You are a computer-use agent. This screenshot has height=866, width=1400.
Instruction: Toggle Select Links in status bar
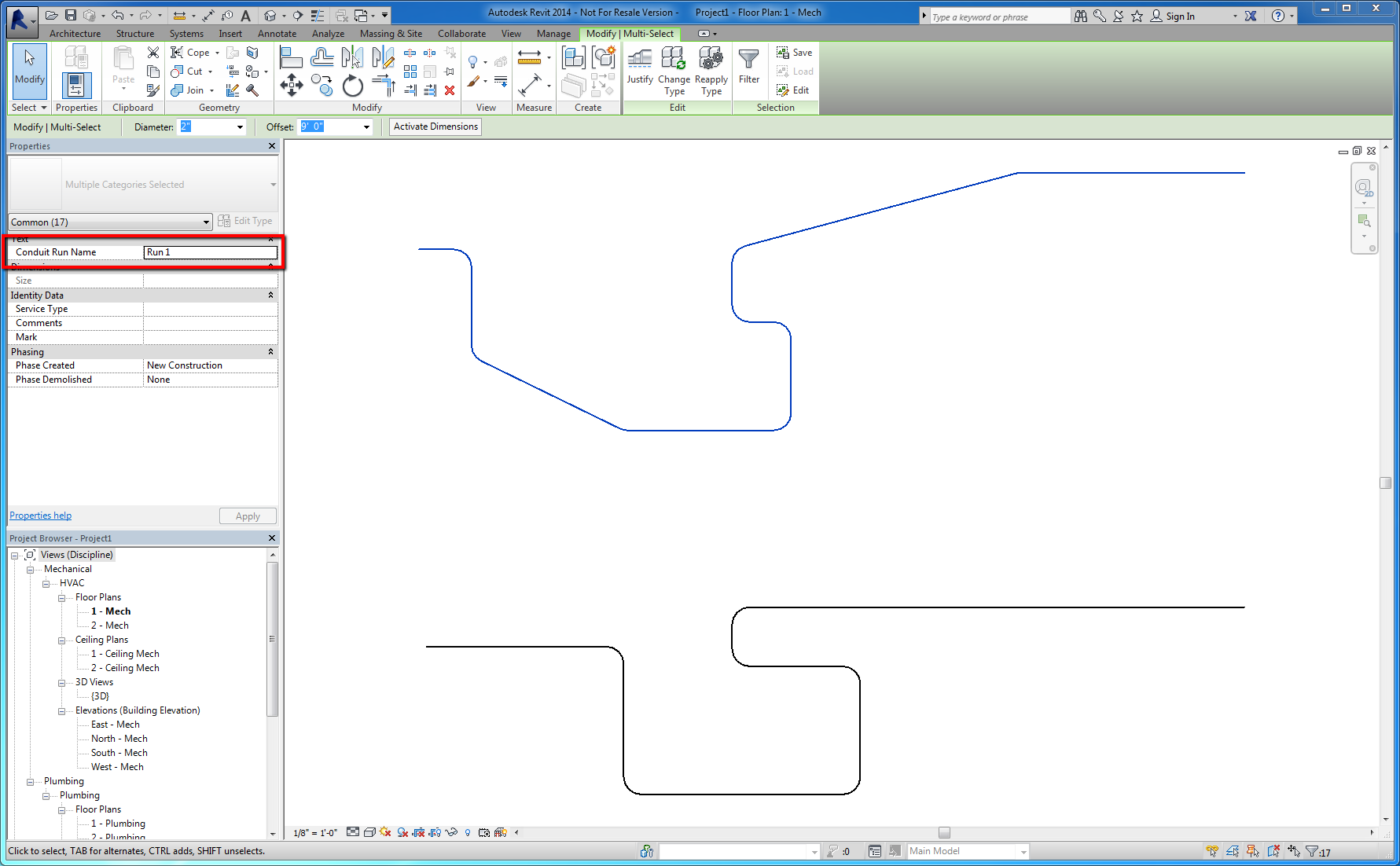click(1212, 851)
